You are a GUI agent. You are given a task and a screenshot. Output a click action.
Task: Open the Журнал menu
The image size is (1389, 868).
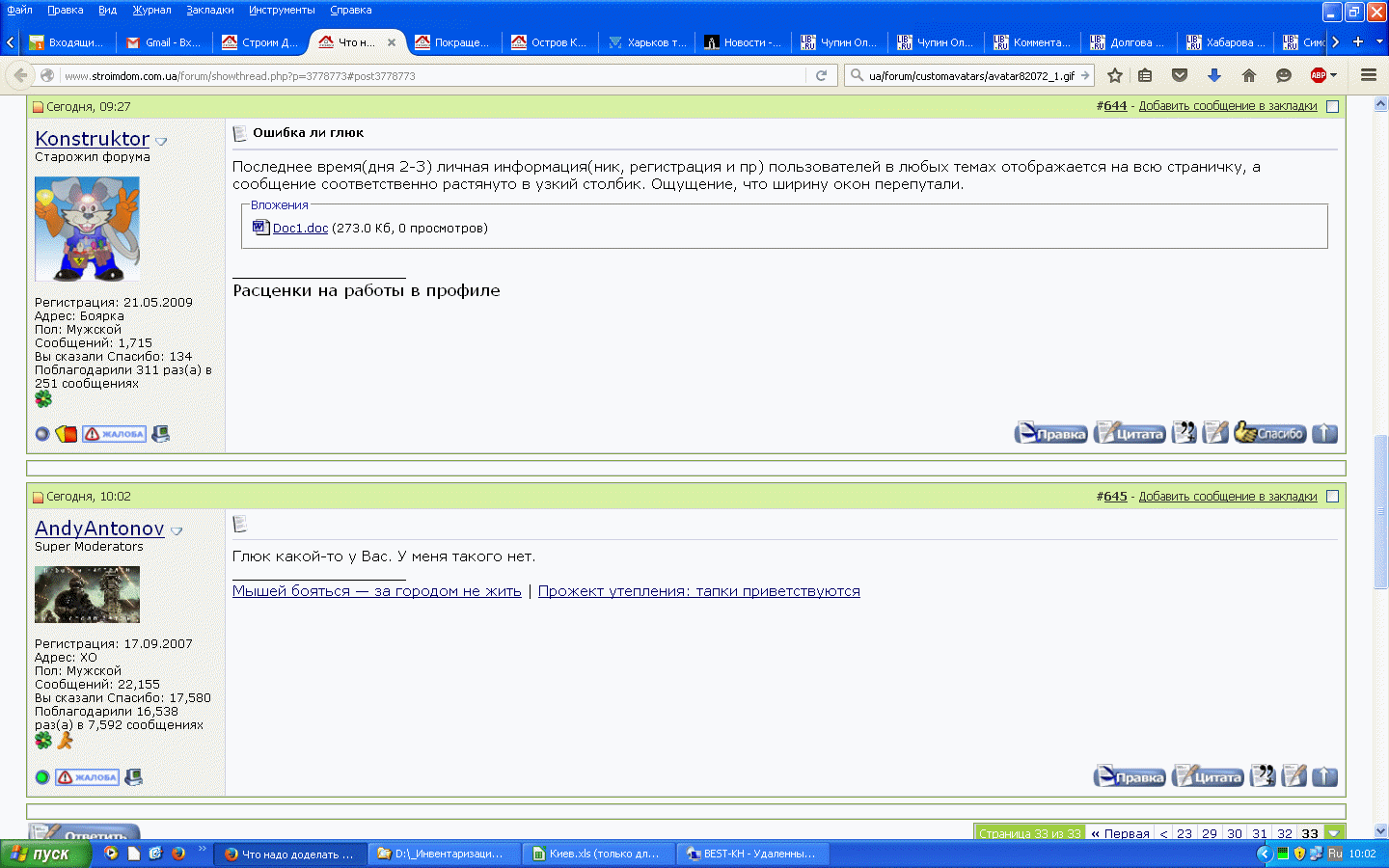click(151, 10)
